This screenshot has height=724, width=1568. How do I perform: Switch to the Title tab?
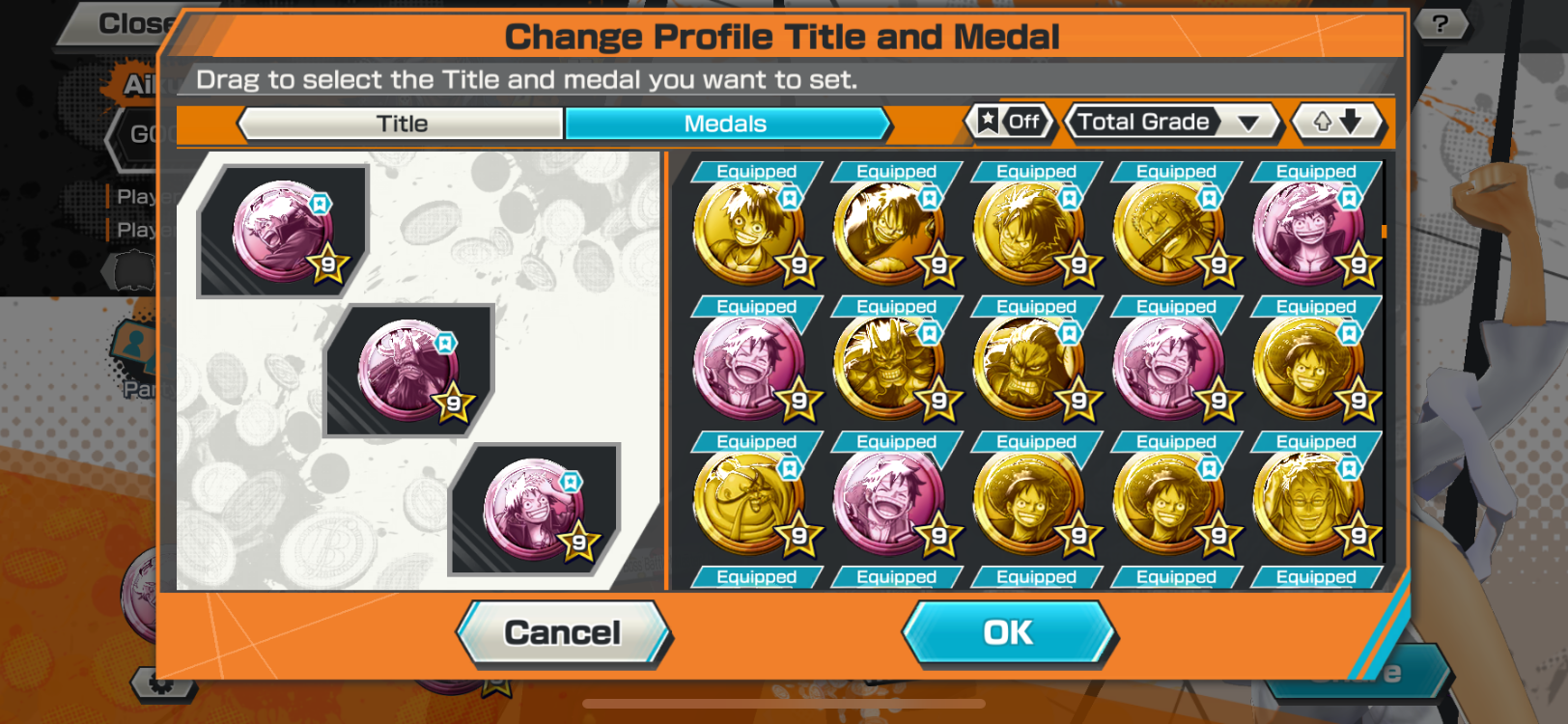coord(401,124)
